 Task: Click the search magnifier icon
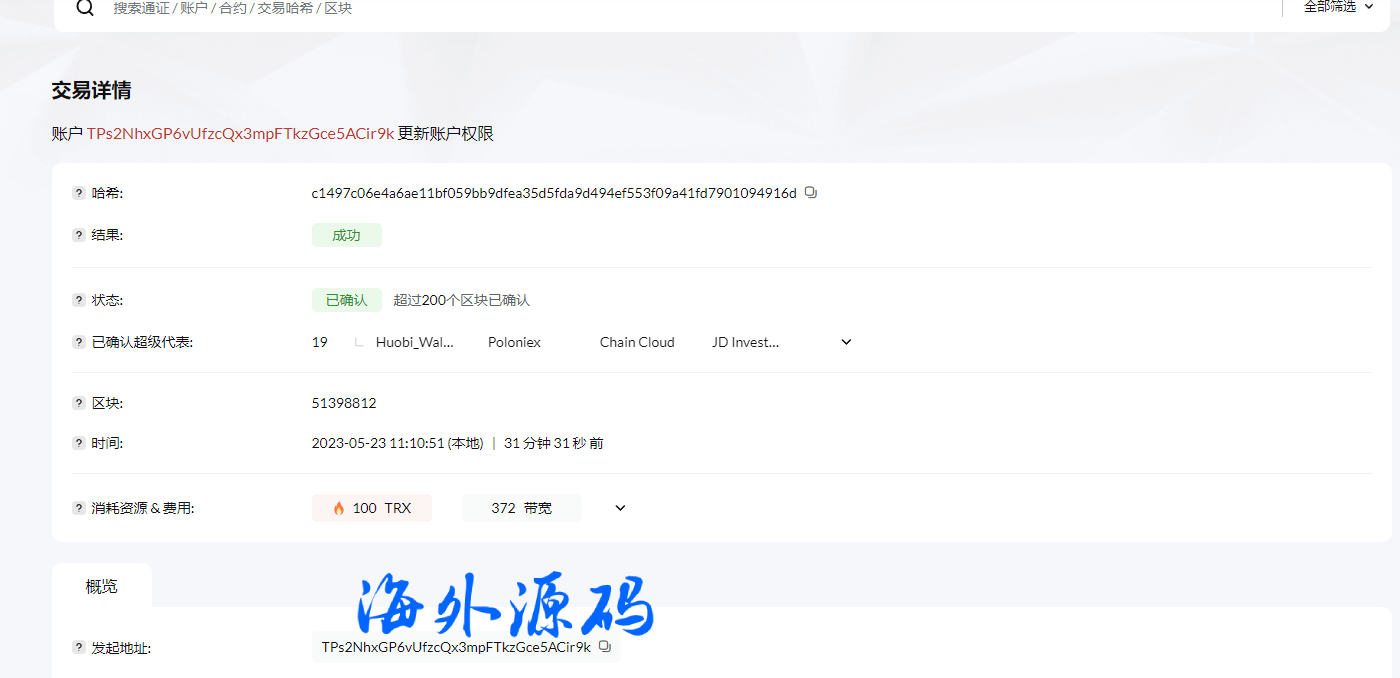pos(85,7)
